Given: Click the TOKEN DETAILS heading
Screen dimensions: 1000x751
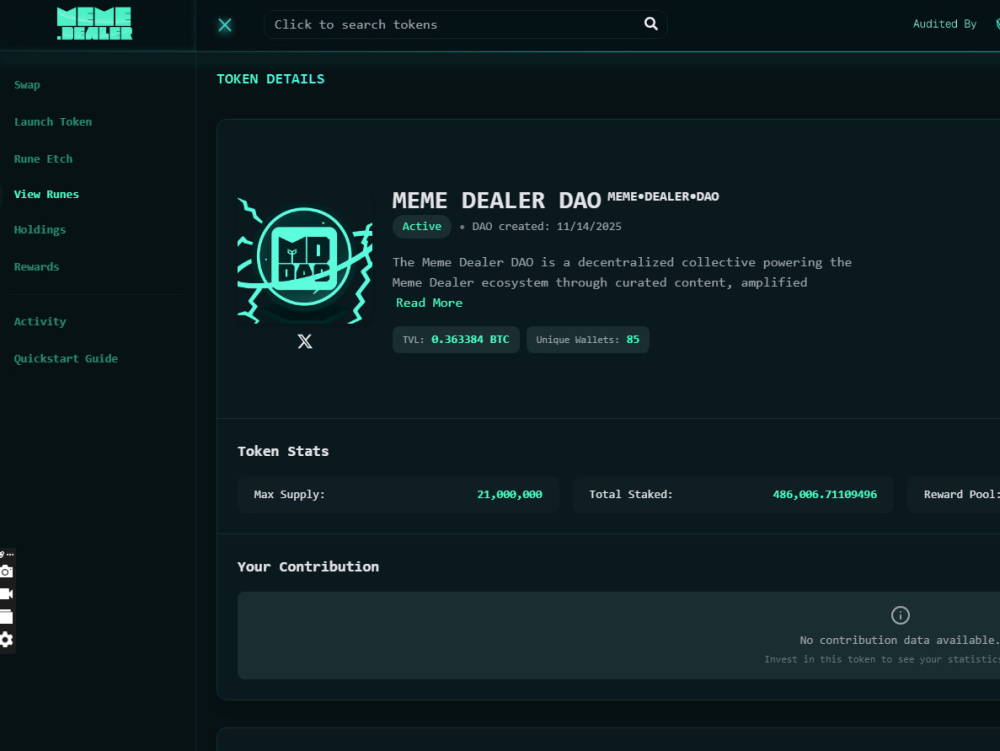Looking at the screenshot, I should click(270, 79).
